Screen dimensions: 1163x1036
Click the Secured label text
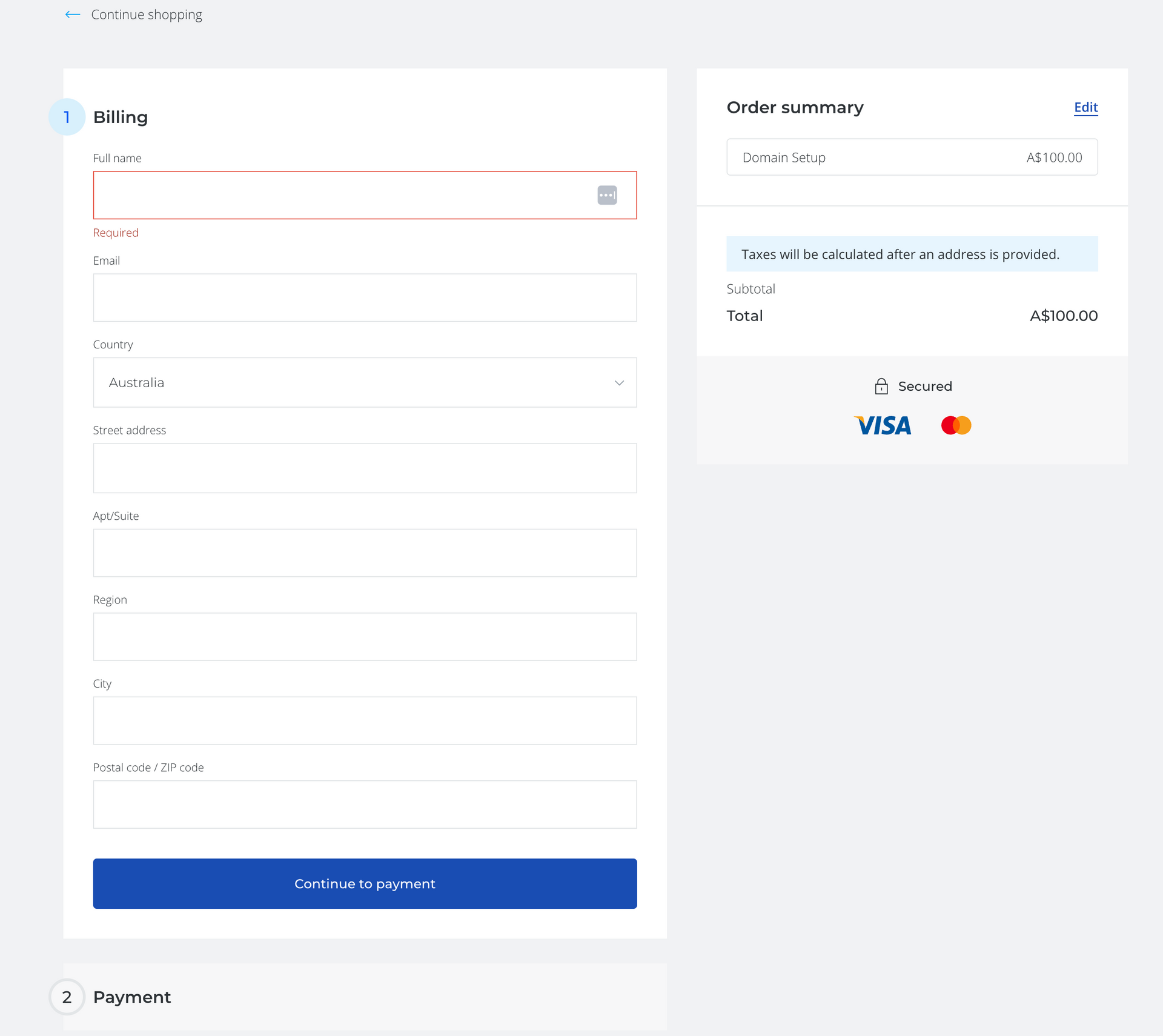[925, 386]
